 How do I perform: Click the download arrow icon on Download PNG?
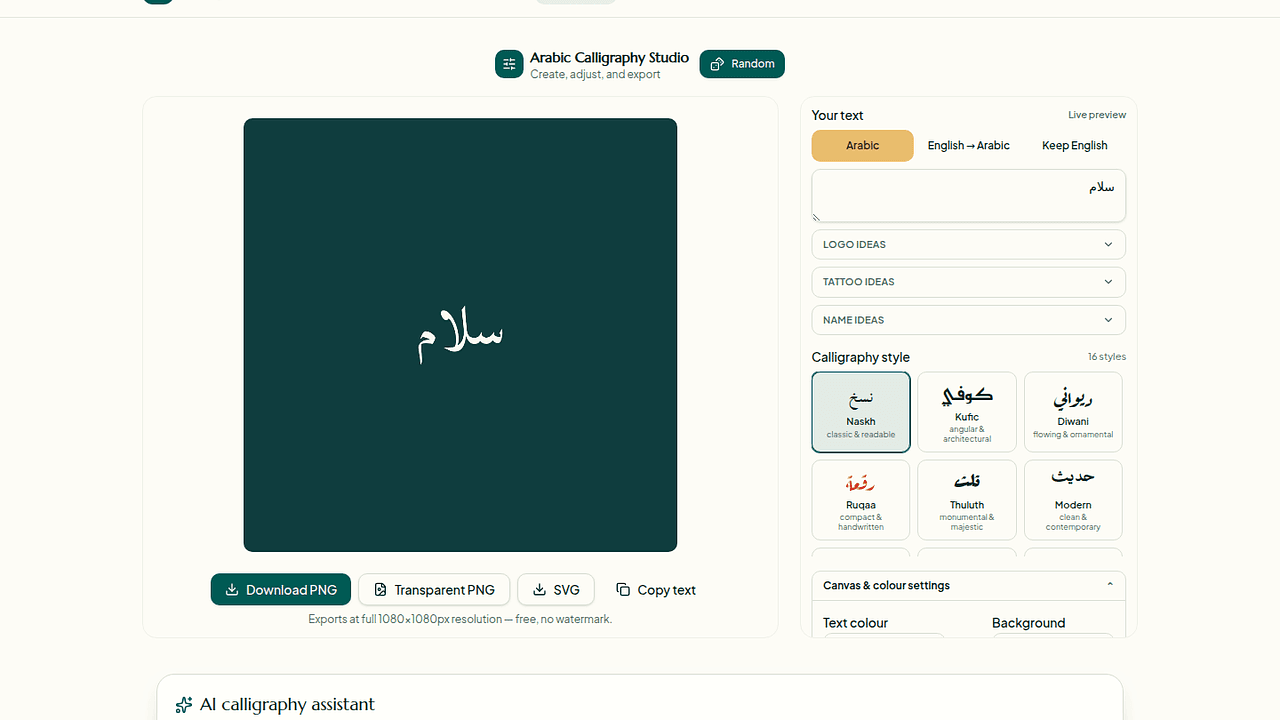coord(232,590)
